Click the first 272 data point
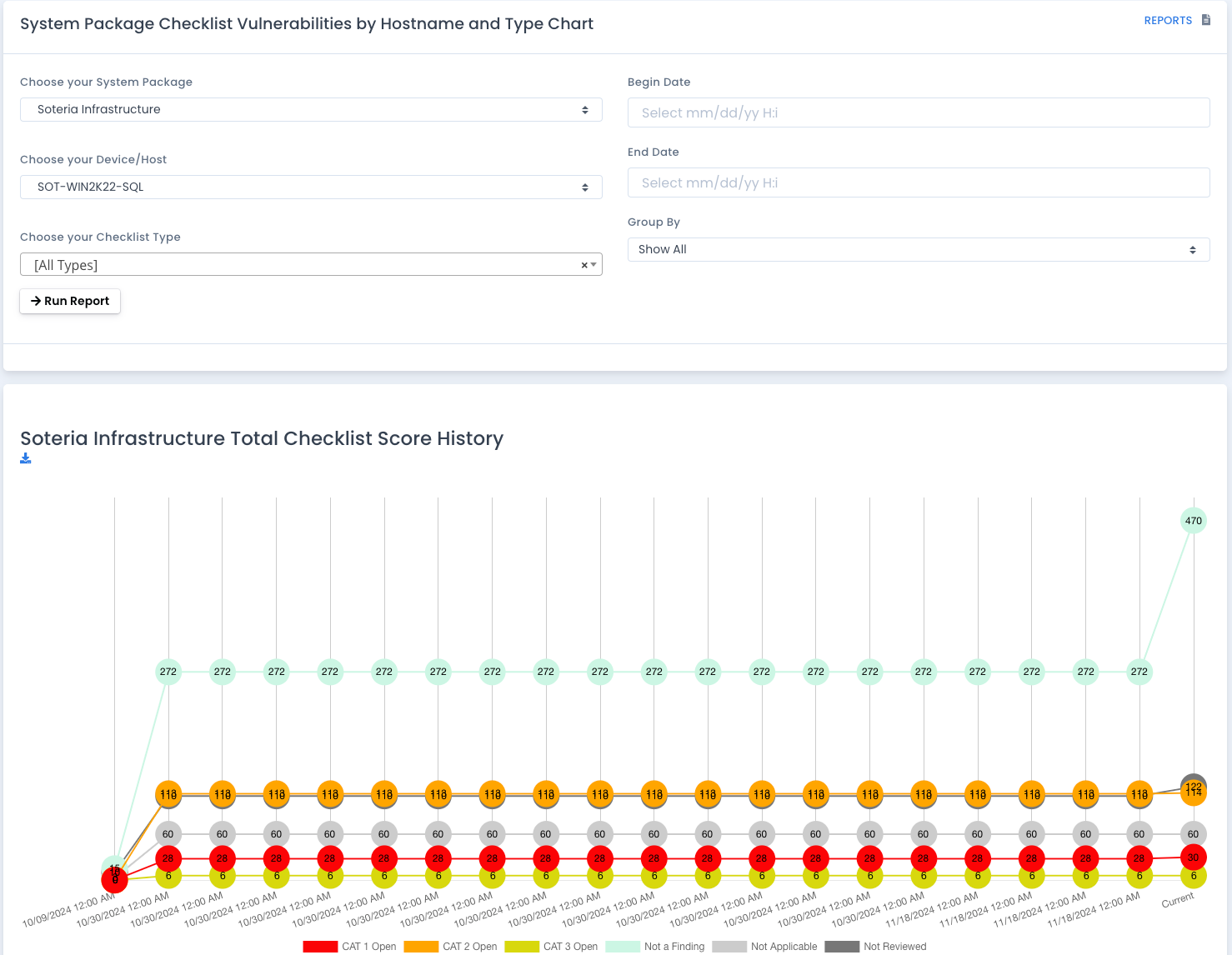Screen dimensions: 1232x955 [168, 672]
